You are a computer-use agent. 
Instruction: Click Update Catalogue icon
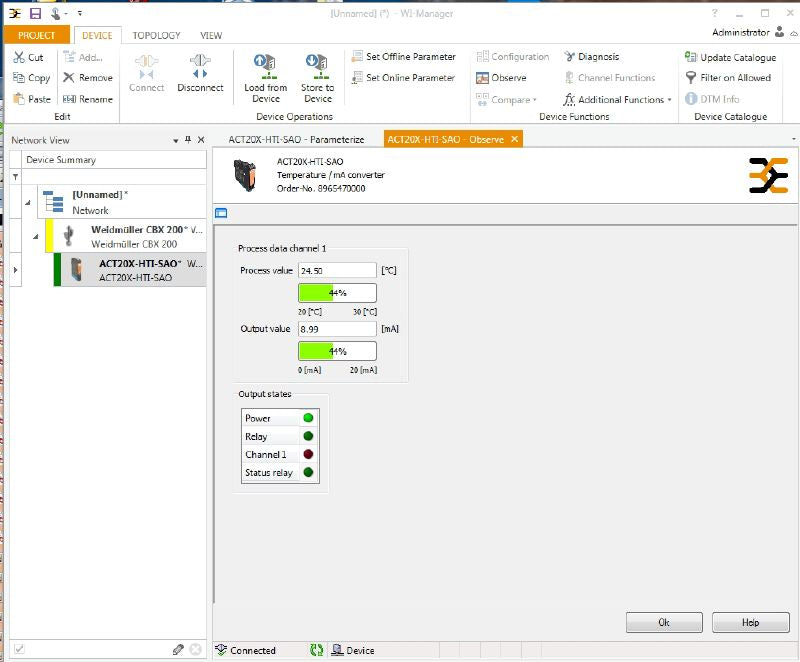pos(691,57)
